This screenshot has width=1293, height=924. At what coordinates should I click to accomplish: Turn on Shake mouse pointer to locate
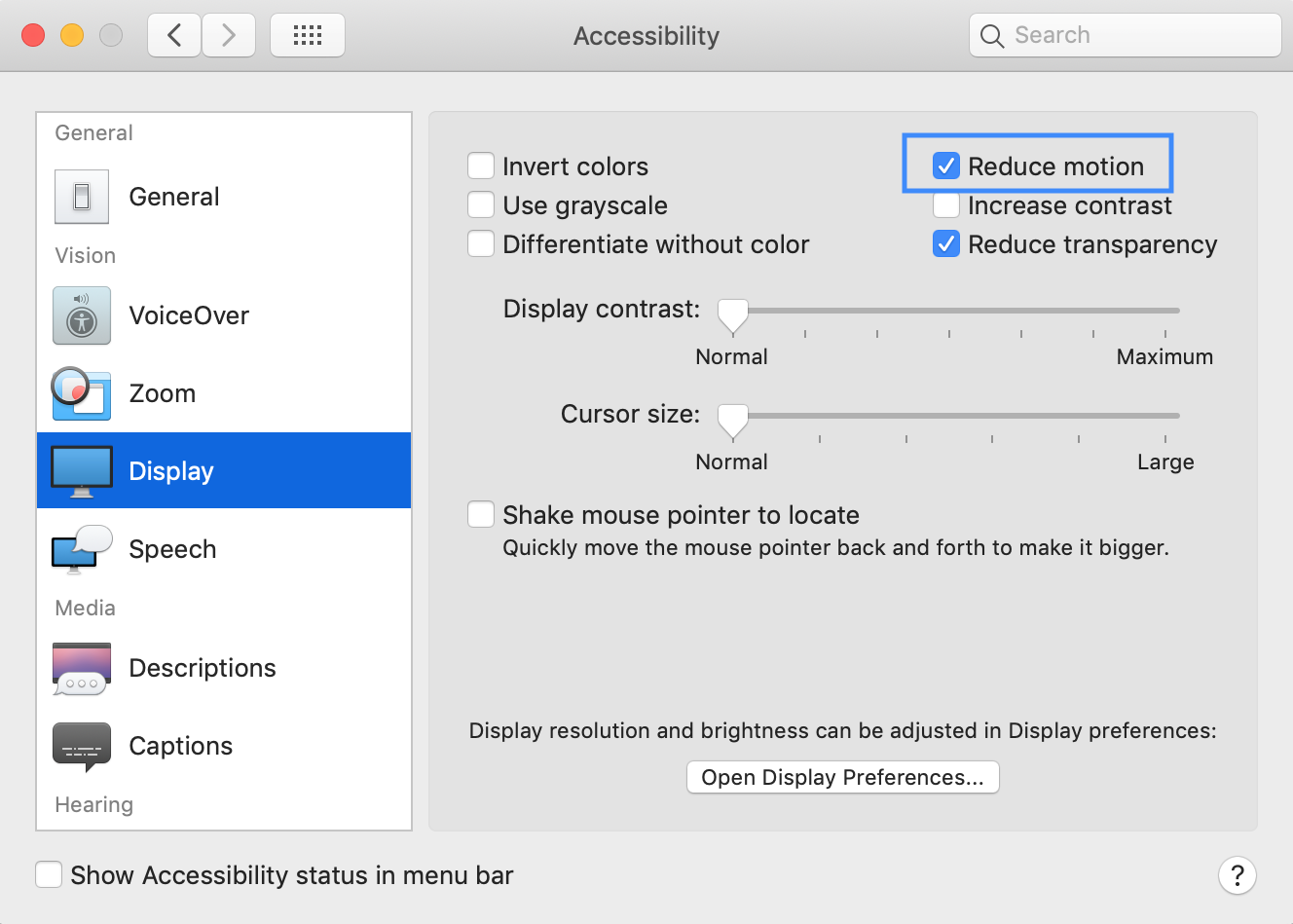[x=481, y=514]
